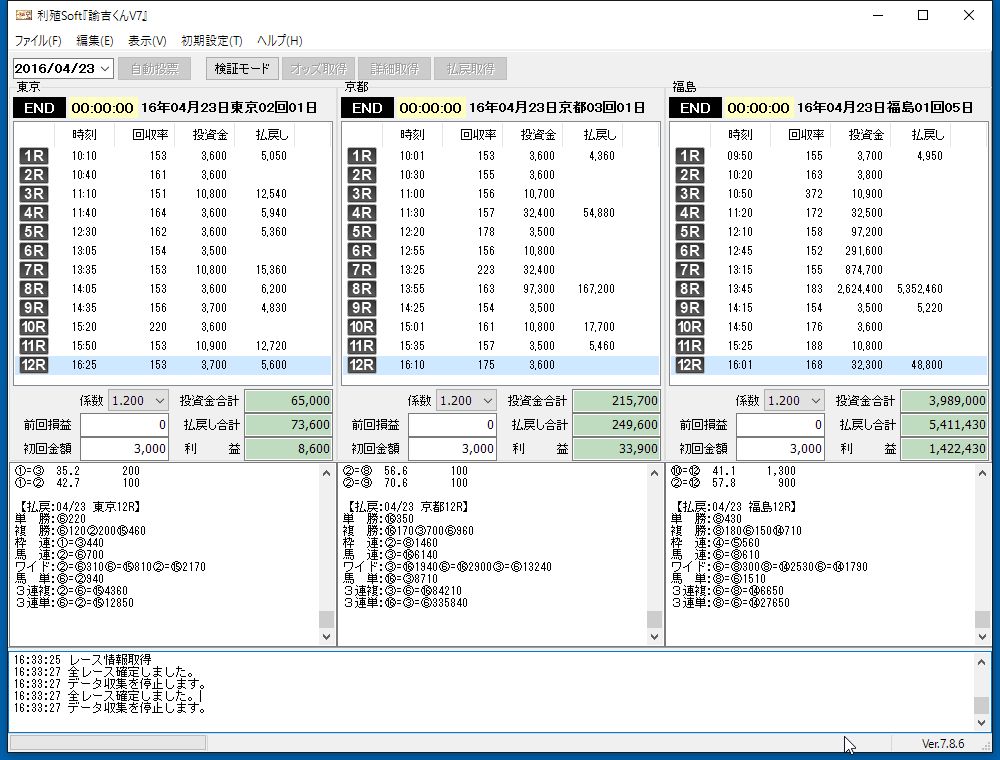The image size is (1000, 760).
Task: Open the ファイル(F) menu
Action: coord(38,41)
